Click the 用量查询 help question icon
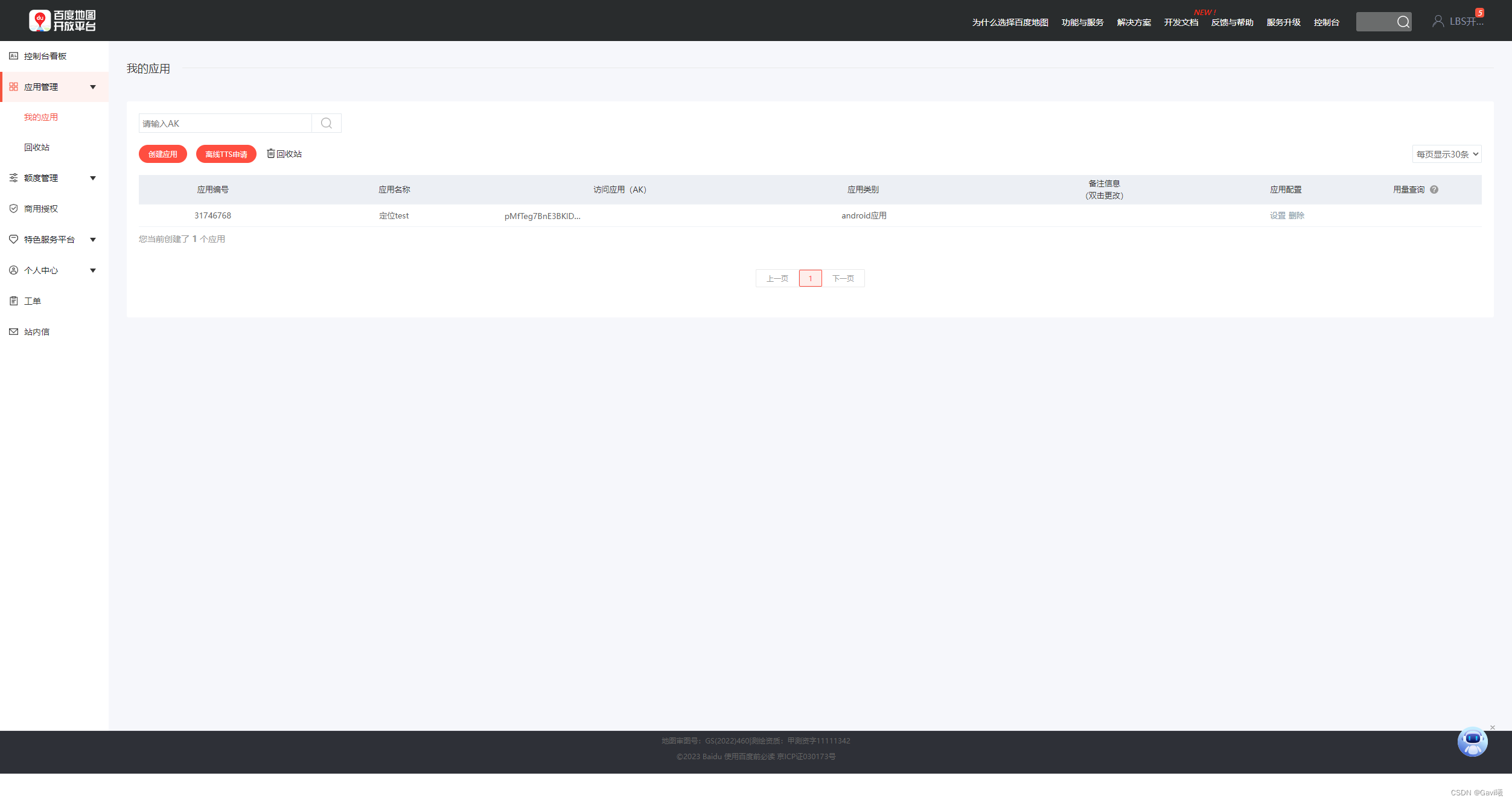This screenshot has width=1512, height=802. point(1434,189)
